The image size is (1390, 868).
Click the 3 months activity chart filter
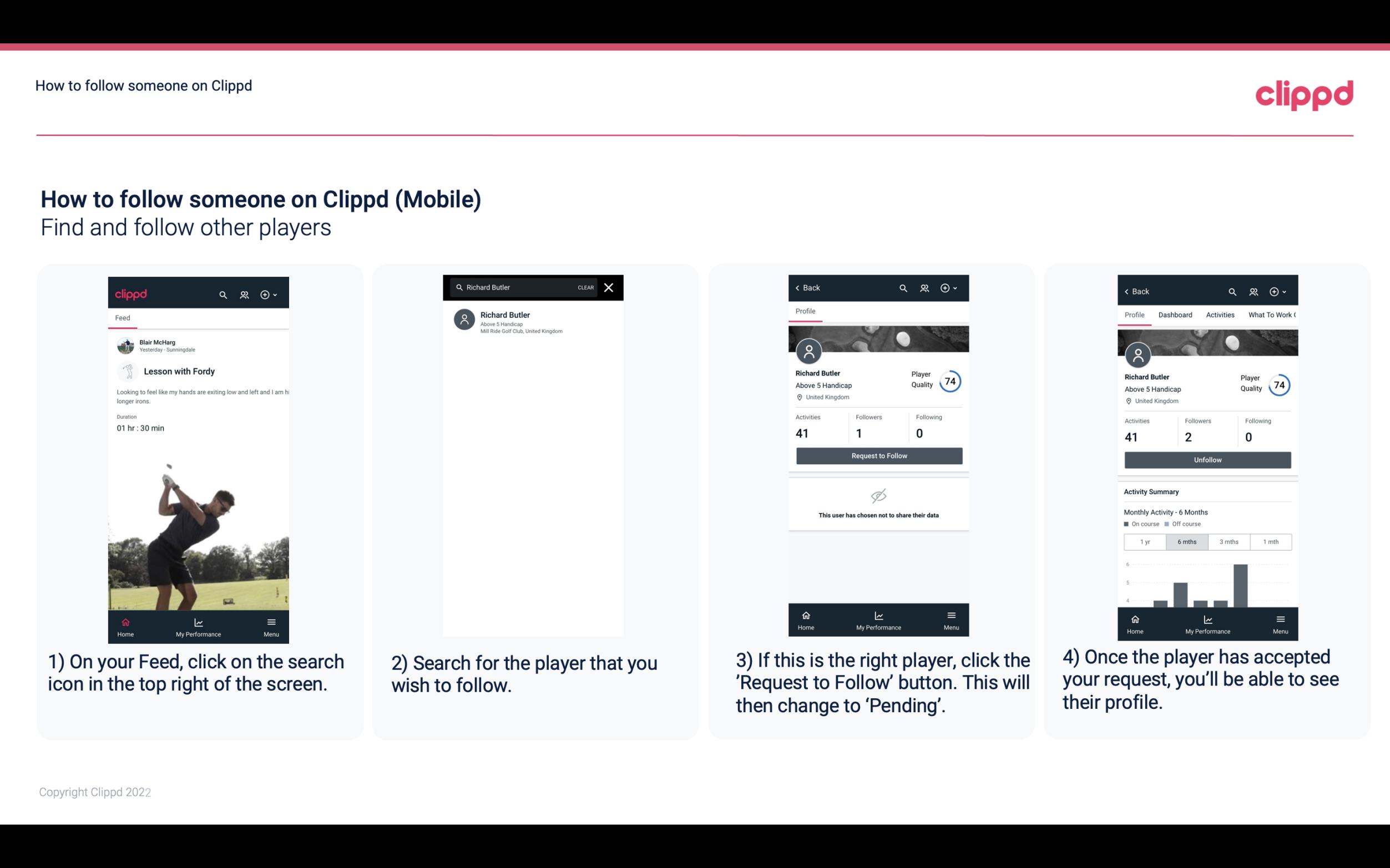(1229, 541)
